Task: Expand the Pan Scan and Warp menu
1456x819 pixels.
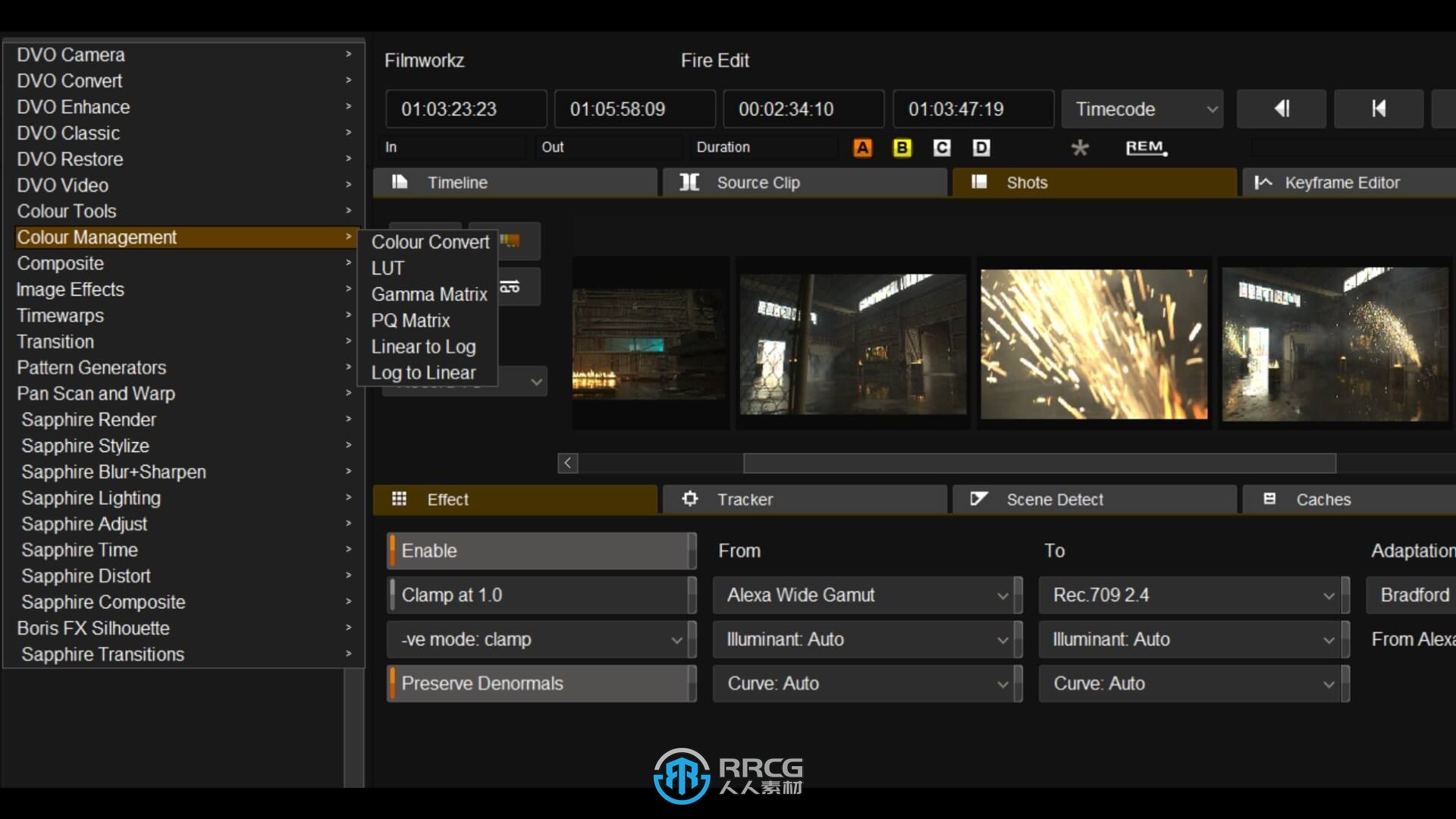Action: [184, 394]
